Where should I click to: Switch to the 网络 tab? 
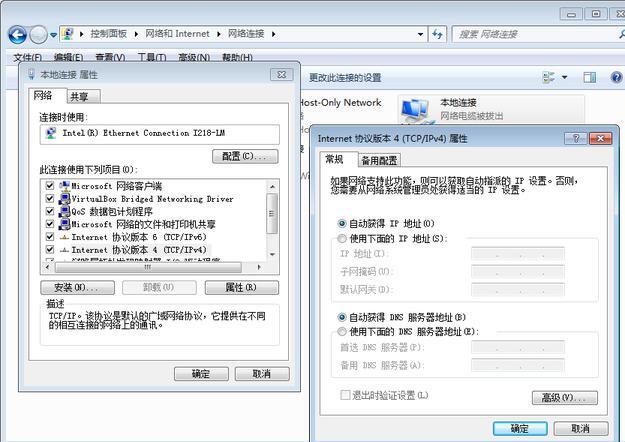tap(43, 95)
